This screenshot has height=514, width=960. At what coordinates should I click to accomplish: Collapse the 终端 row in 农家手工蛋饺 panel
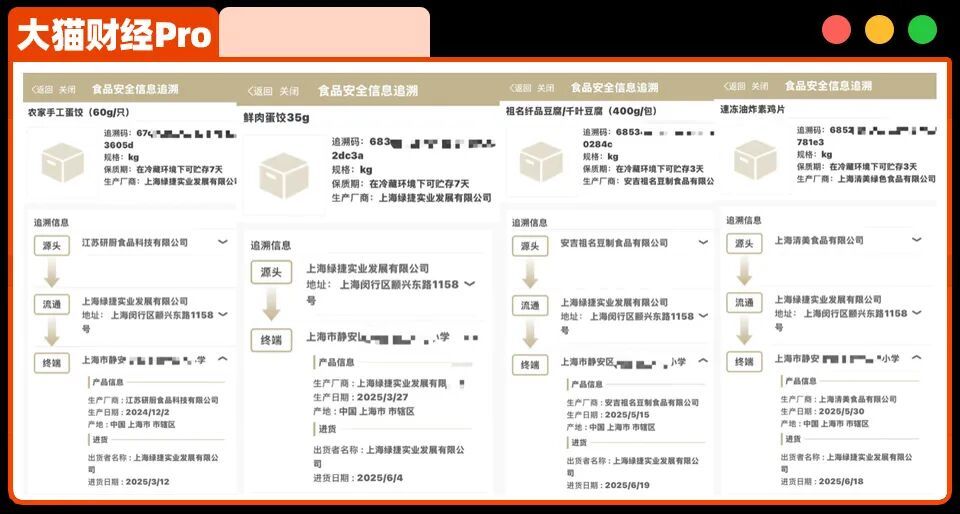tap(223, 359)
